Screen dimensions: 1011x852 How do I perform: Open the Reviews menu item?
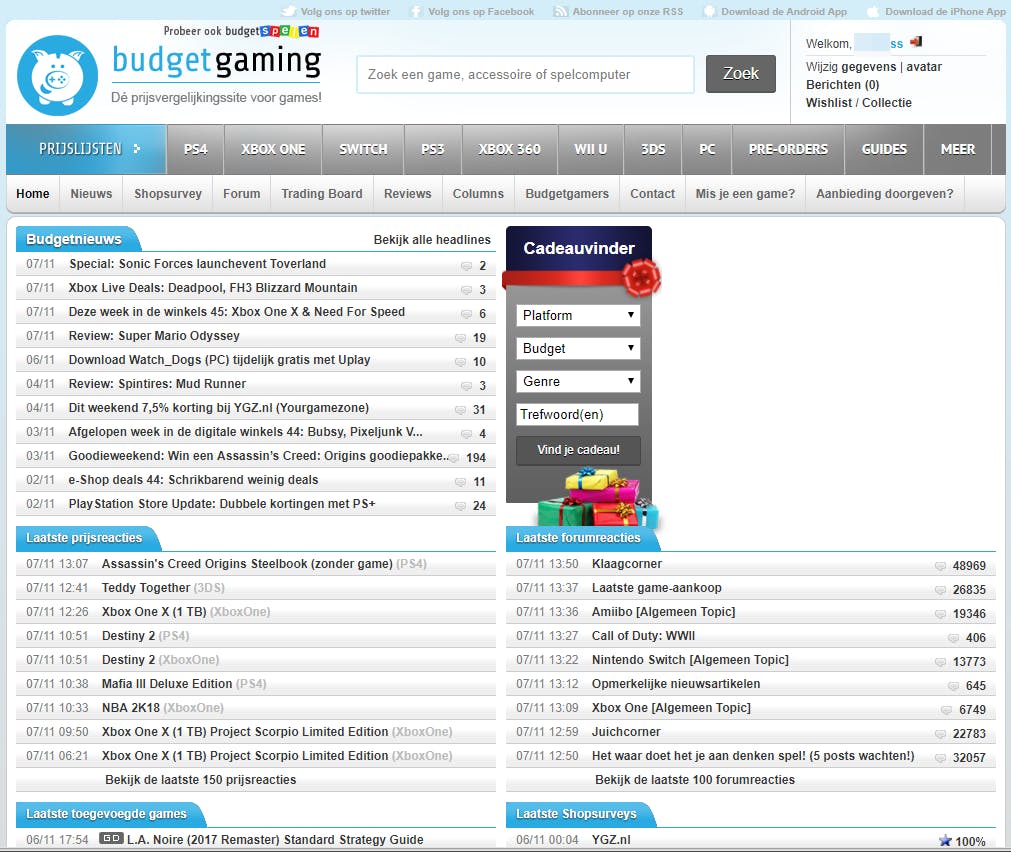click(x=407, y=193)
